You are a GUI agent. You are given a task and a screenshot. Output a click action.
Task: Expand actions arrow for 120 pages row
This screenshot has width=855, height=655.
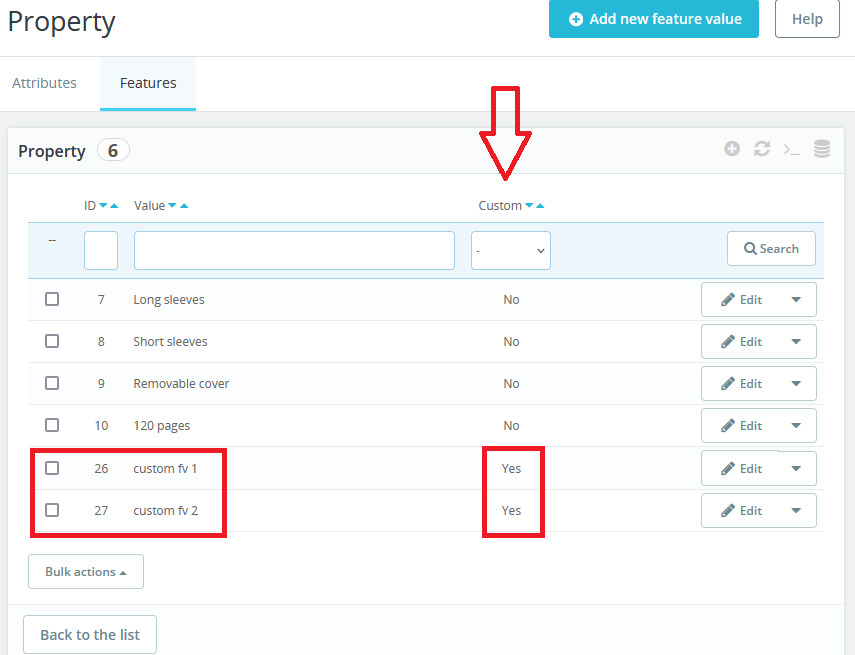pyautogui.click(x=796, y=425)
